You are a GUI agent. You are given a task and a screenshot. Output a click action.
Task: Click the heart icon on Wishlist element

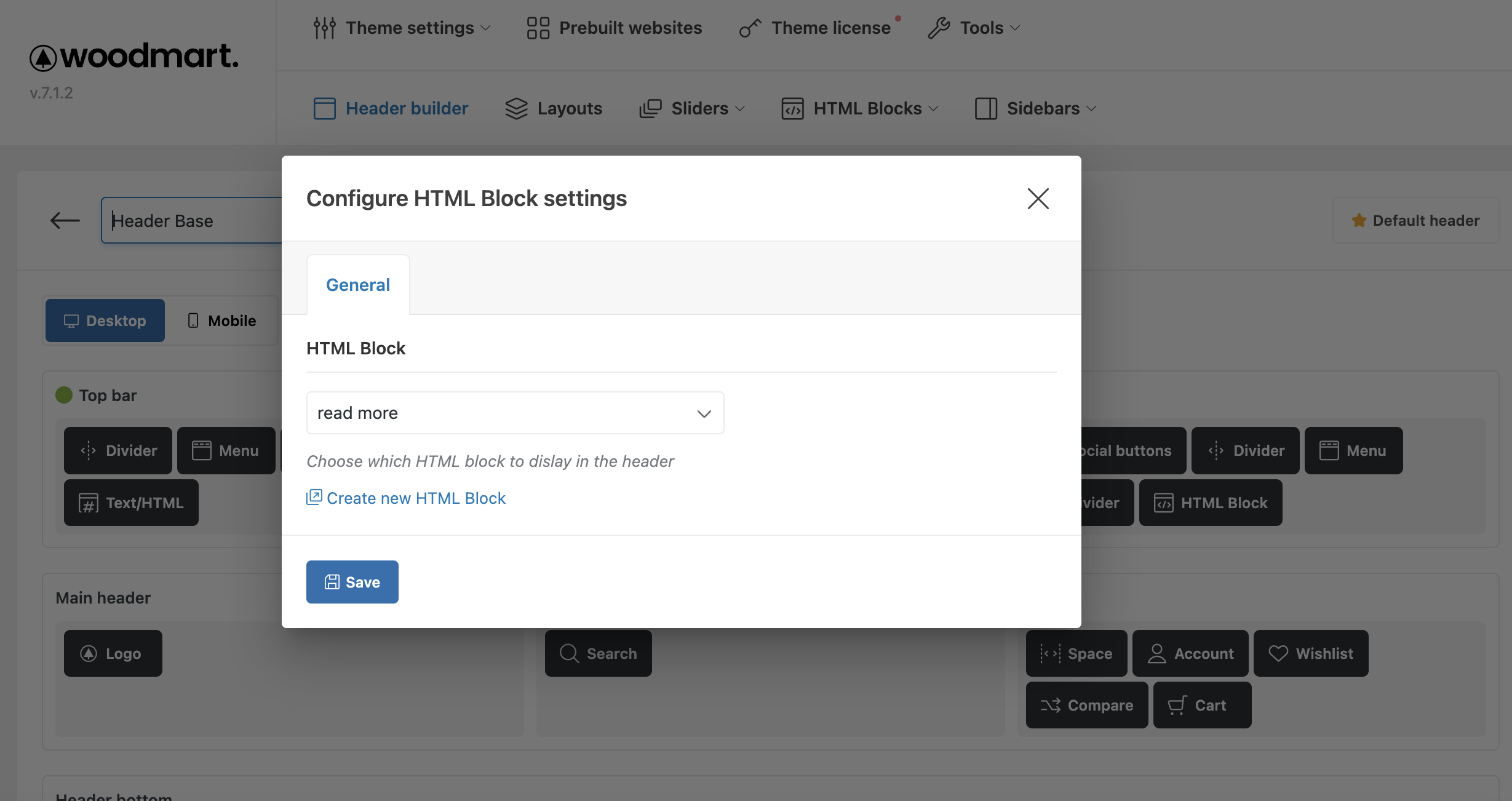(x=1278, y=653)
